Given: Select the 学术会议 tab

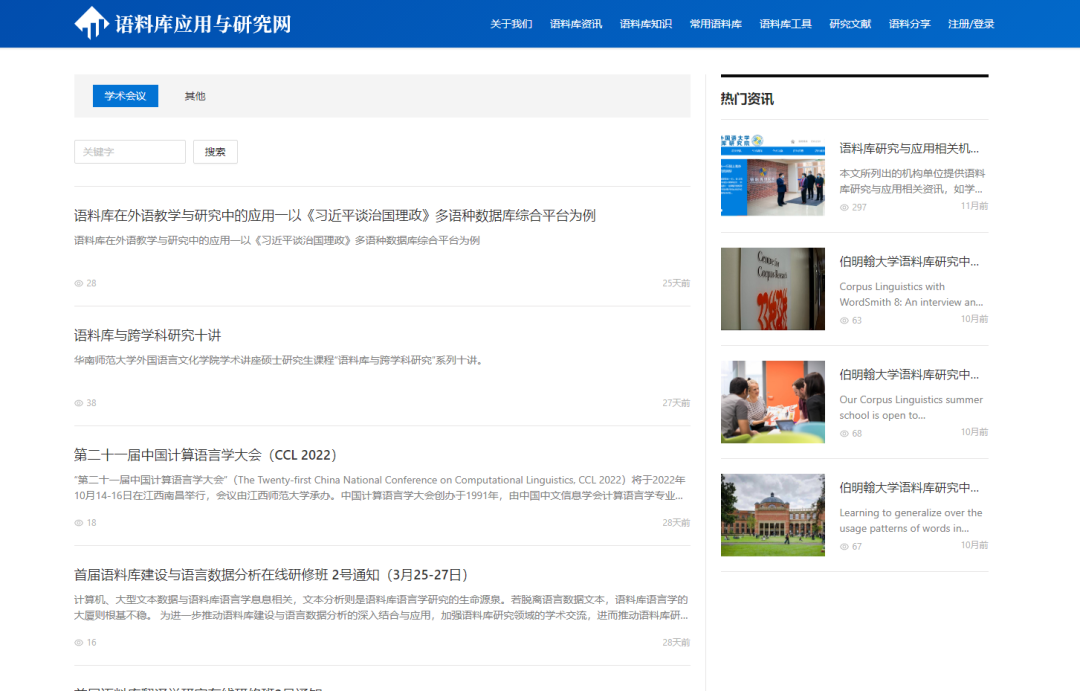Looking at the screenshot, I should pos(123,95).
